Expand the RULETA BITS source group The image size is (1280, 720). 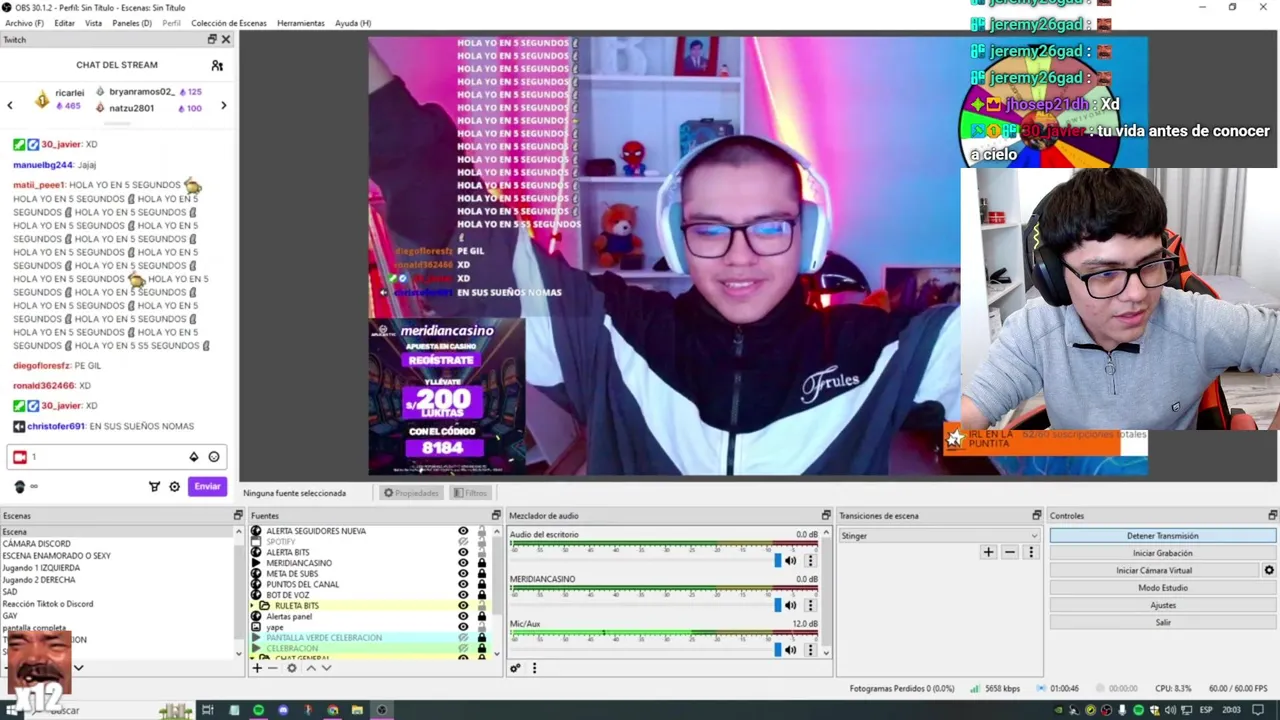pos(253,606)
